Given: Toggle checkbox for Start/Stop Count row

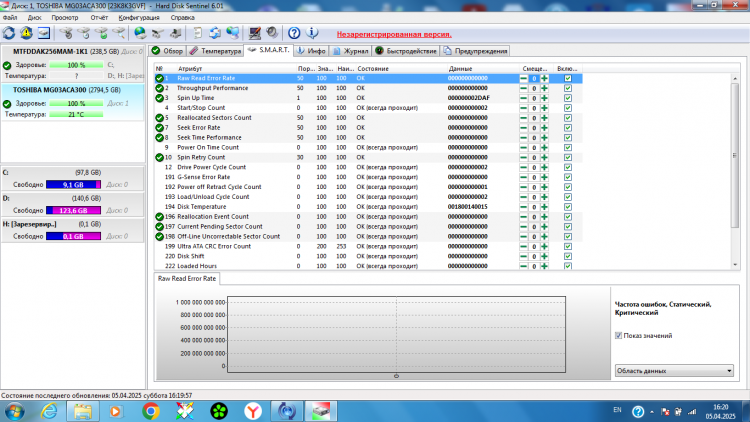Looking at the screenshot, I should 568,108.
